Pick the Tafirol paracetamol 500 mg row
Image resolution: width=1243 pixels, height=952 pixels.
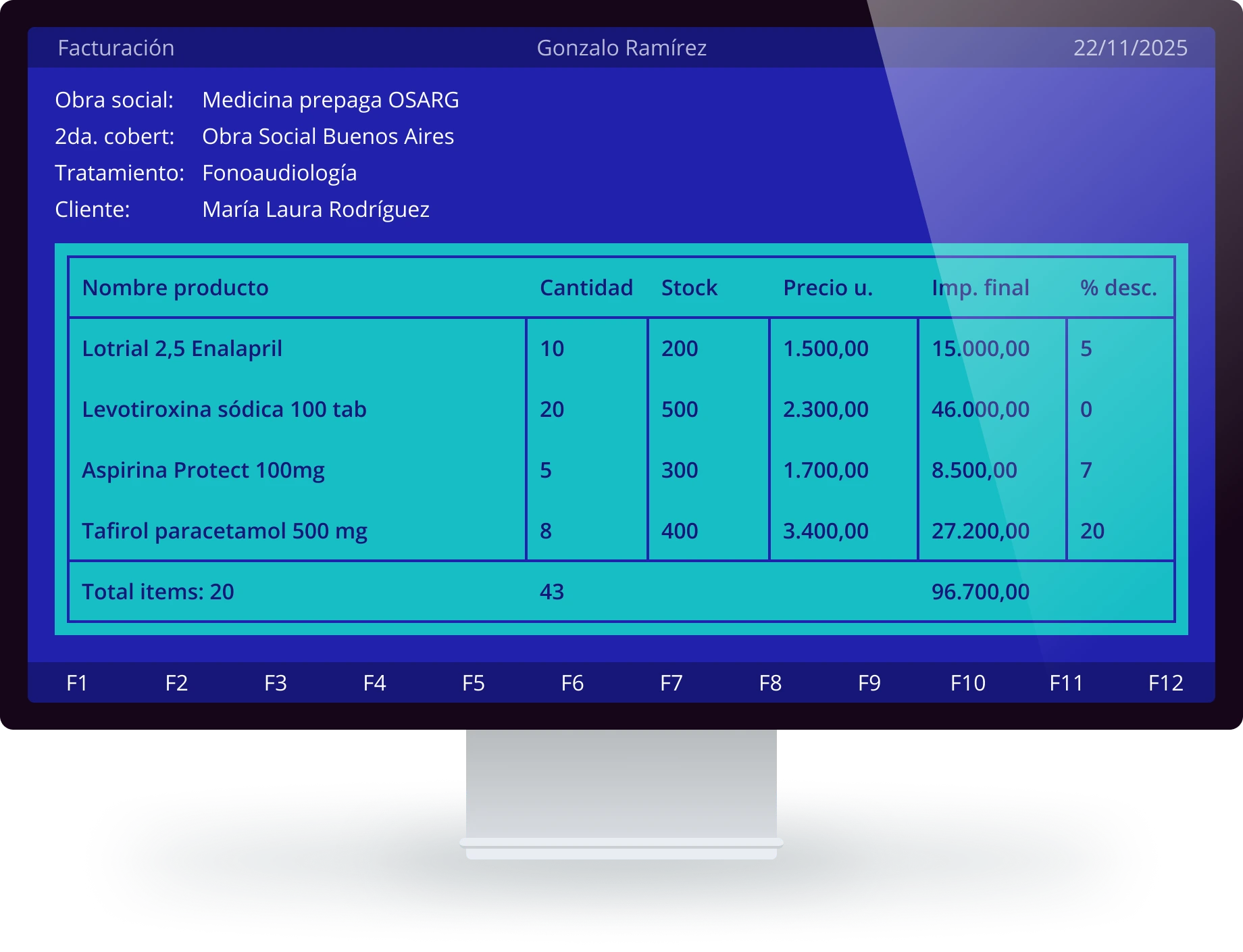pos(224,531)
